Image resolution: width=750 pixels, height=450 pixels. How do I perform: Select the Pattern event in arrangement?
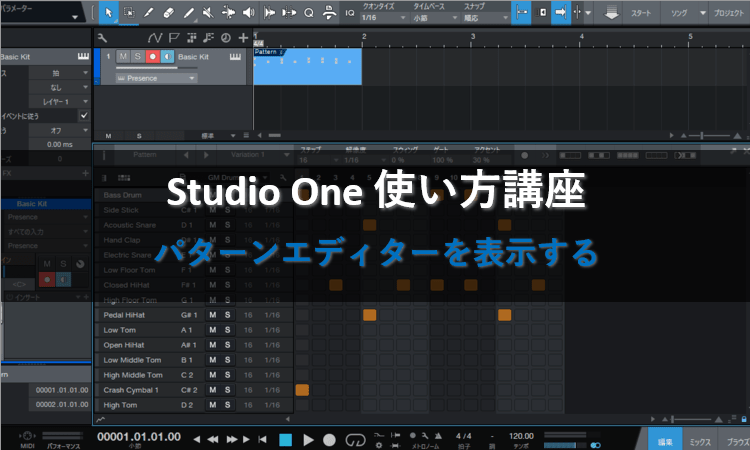click(x=308, y=66)
